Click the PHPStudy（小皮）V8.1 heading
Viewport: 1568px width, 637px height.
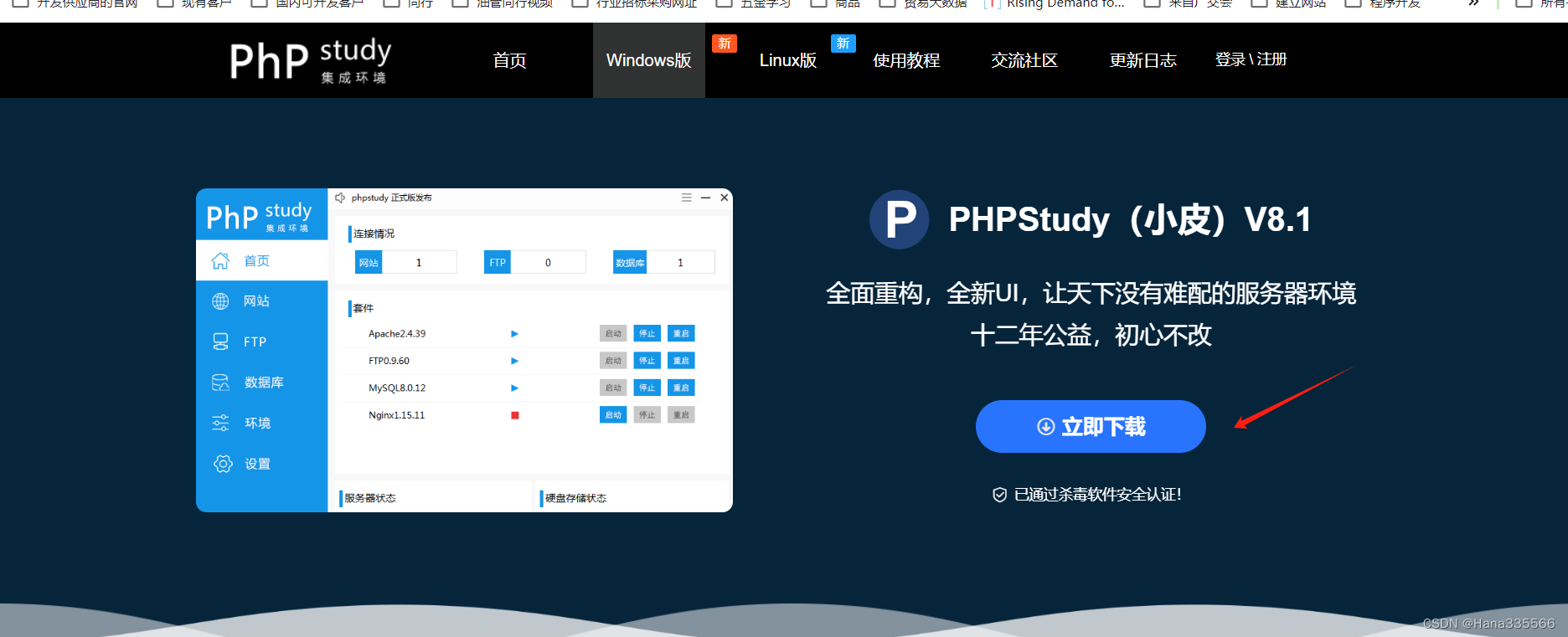click(x=1130, y=219)
